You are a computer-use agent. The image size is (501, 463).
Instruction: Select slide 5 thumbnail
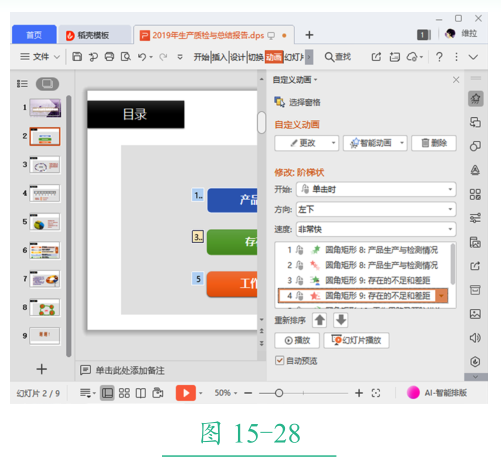[x=45, y=222]
